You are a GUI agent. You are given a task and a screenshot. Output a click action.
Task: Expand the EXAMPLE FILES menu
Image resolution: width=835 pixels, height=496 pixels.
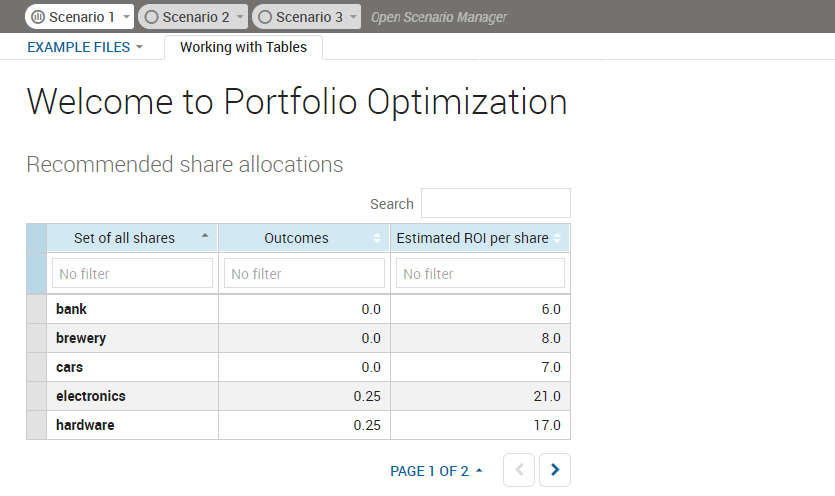(x=85, y=47)
